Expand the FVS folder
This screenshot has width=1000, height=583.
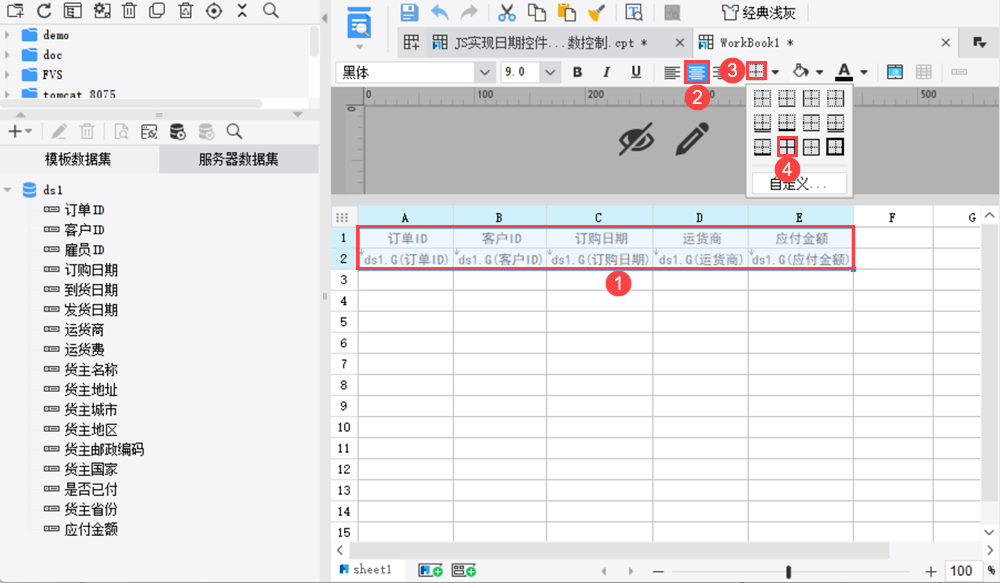pyautogui.click(x=7, y=75)
